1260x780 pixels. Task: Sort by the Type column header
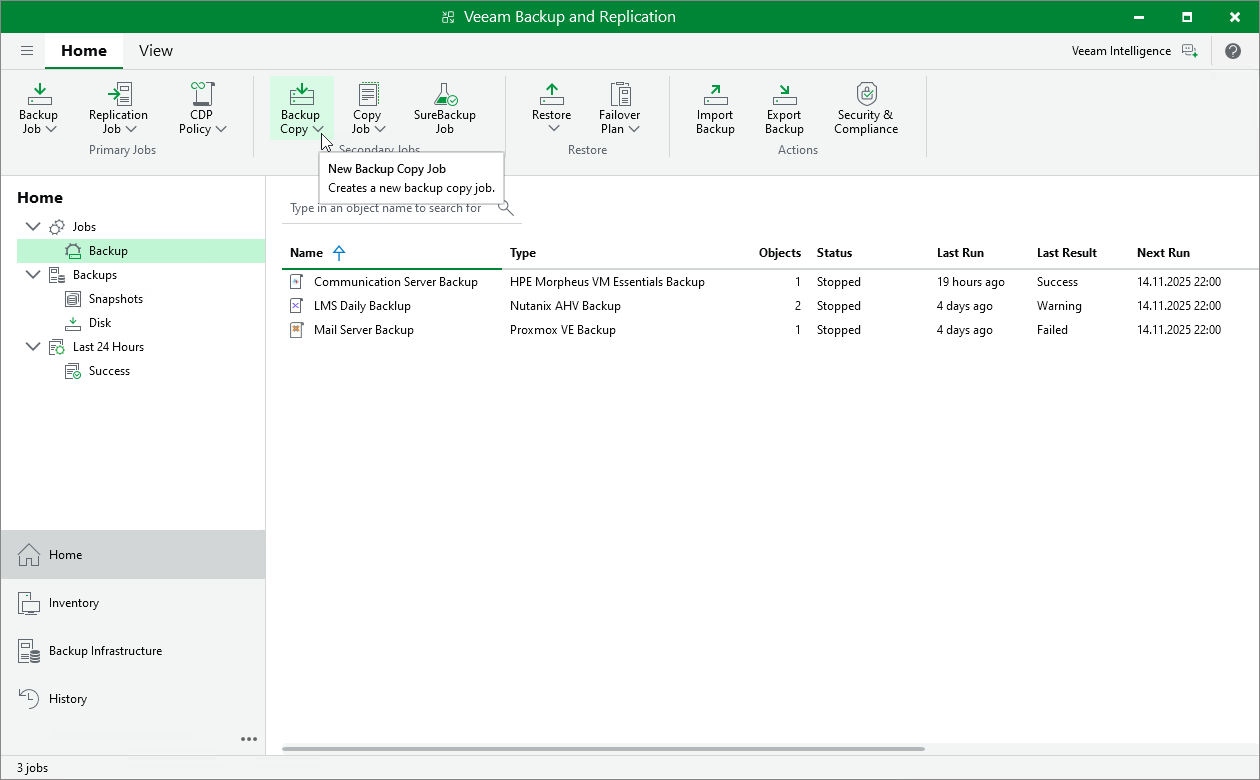[523, 253]
